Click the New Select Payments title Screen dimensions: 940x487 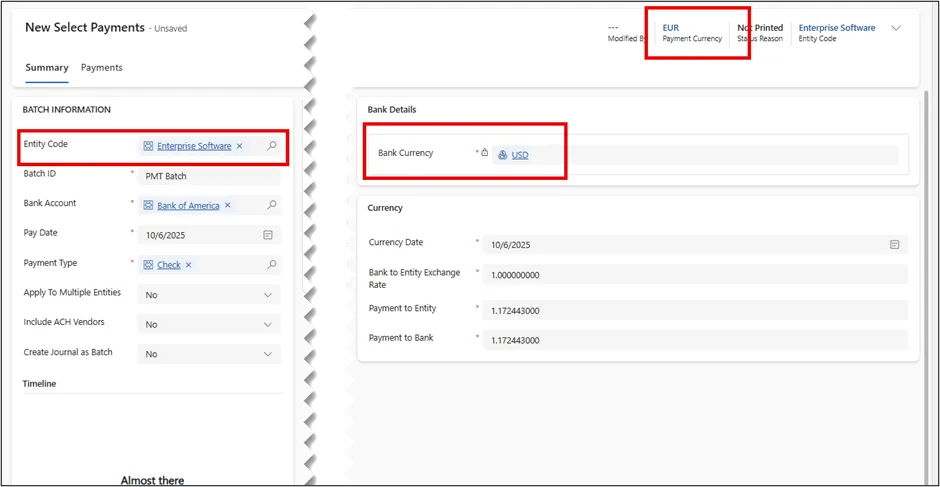click(85, 28)
